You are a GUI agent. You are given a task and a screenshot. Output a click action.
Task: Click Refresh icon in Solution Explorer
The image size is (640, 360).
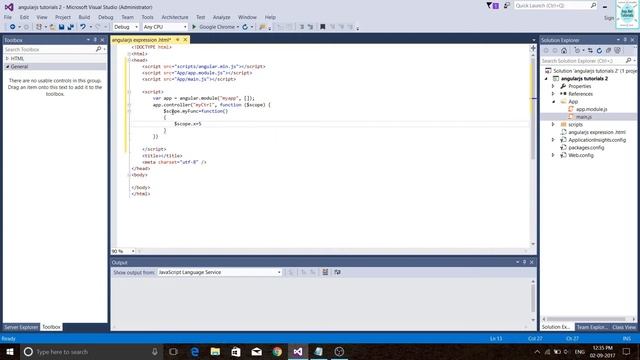click(599, 51)
